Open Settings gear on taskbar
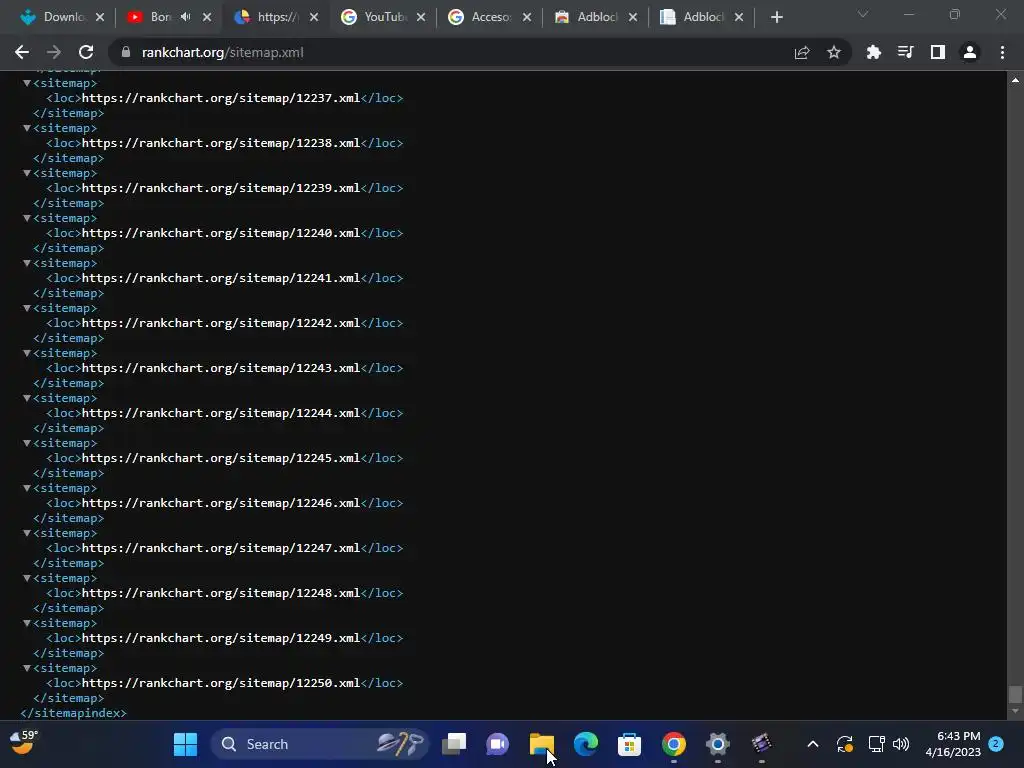1024x768 pixels. [x=717, y=744]
